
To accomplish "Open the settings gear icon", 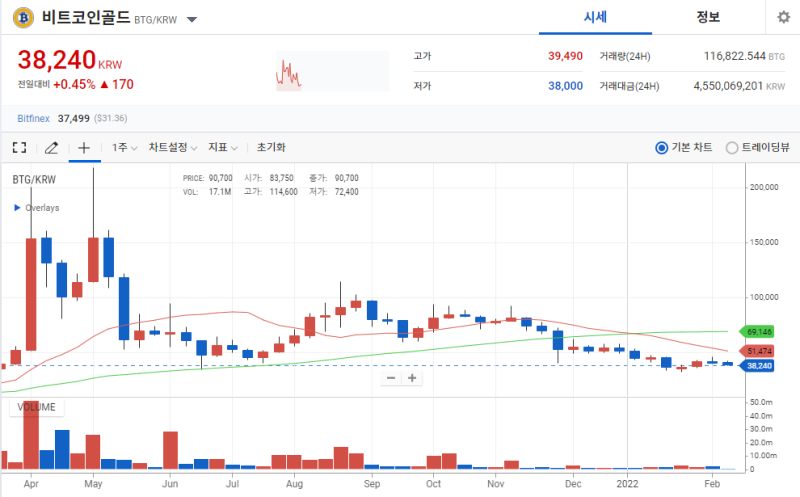I will pos(783,17).
